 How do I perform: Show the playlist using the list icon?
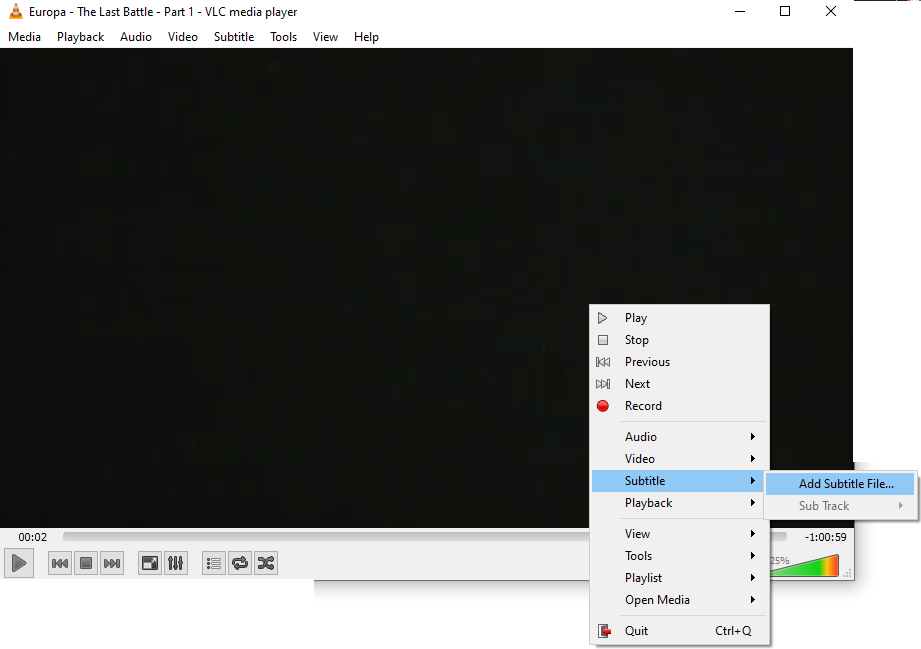(213, 563)
